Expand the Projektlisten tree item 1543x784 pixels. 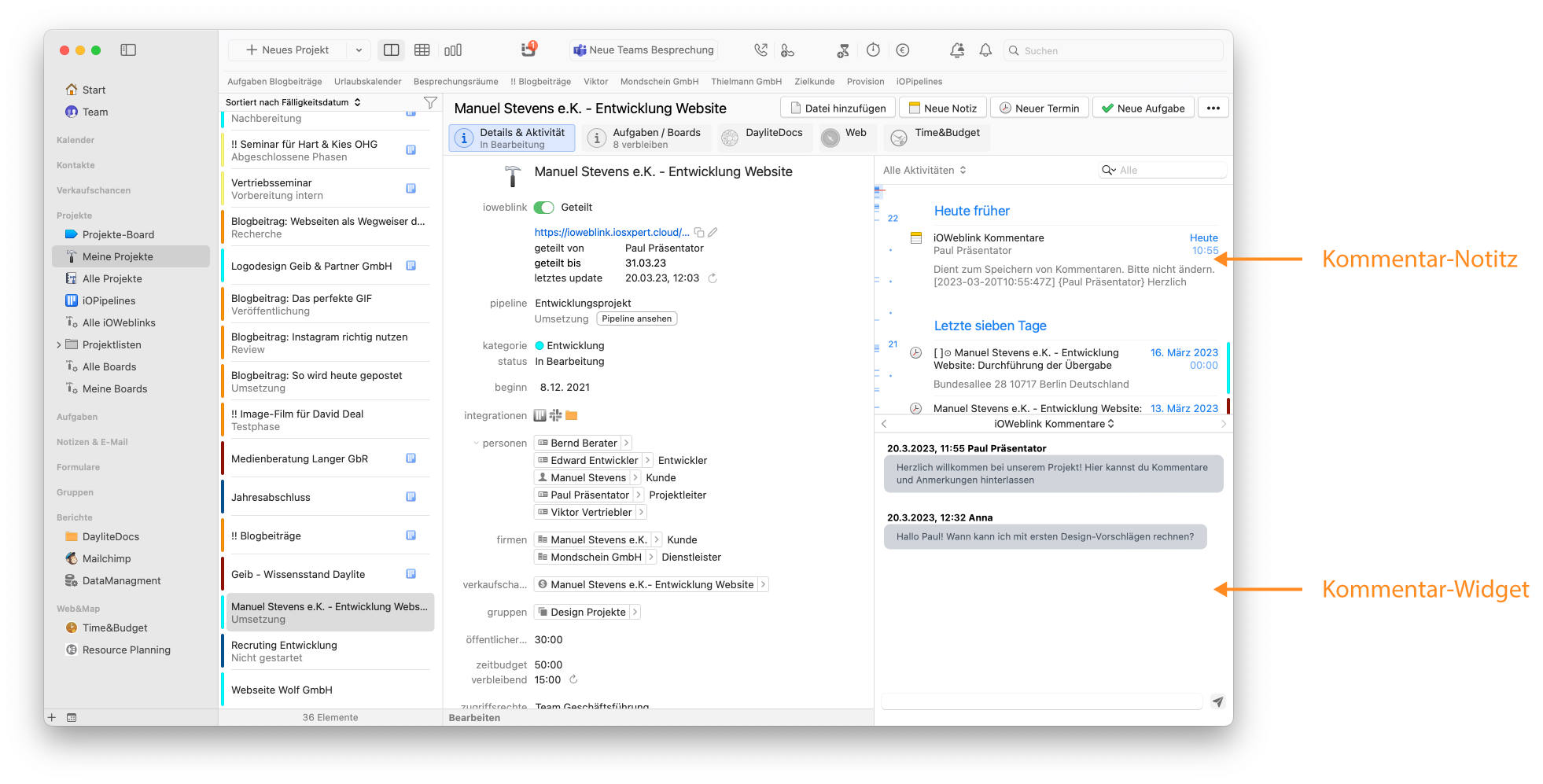click(59, 344)
